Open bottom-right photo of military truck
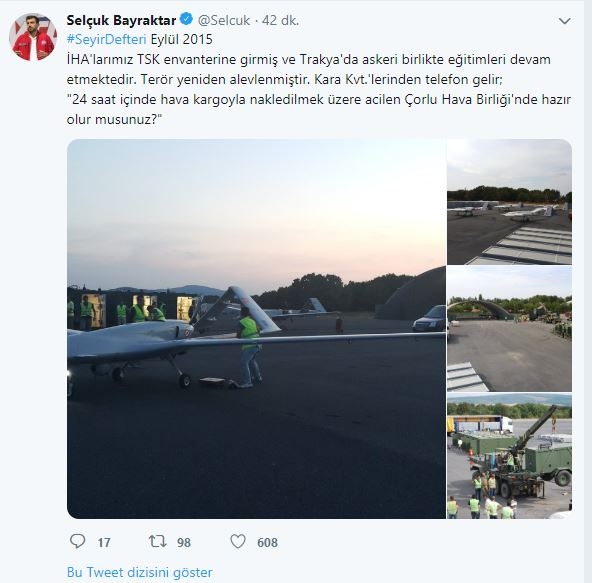592x583 pixels. 509,456
